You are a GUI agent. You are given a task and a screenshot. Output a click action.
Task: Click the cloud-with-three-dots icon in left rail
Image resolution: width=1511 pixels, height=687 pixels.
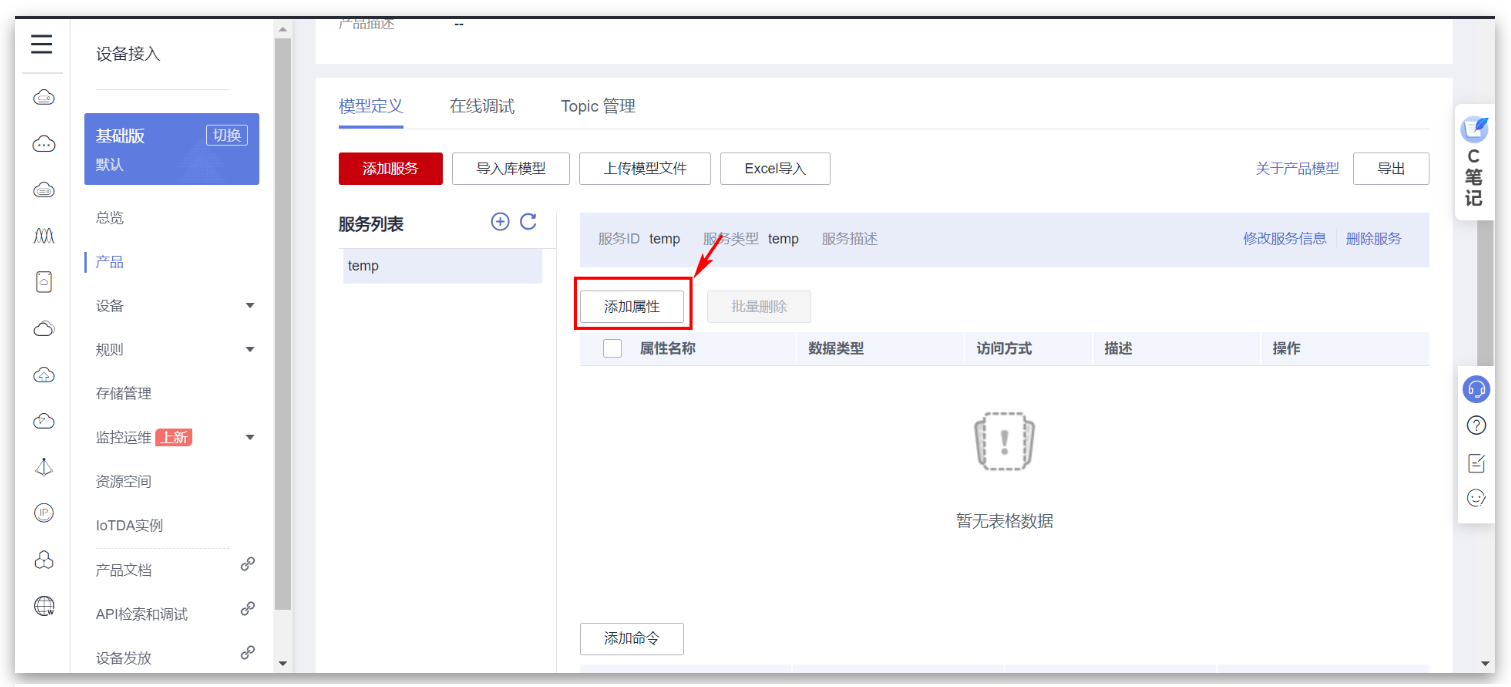point(43,144)
